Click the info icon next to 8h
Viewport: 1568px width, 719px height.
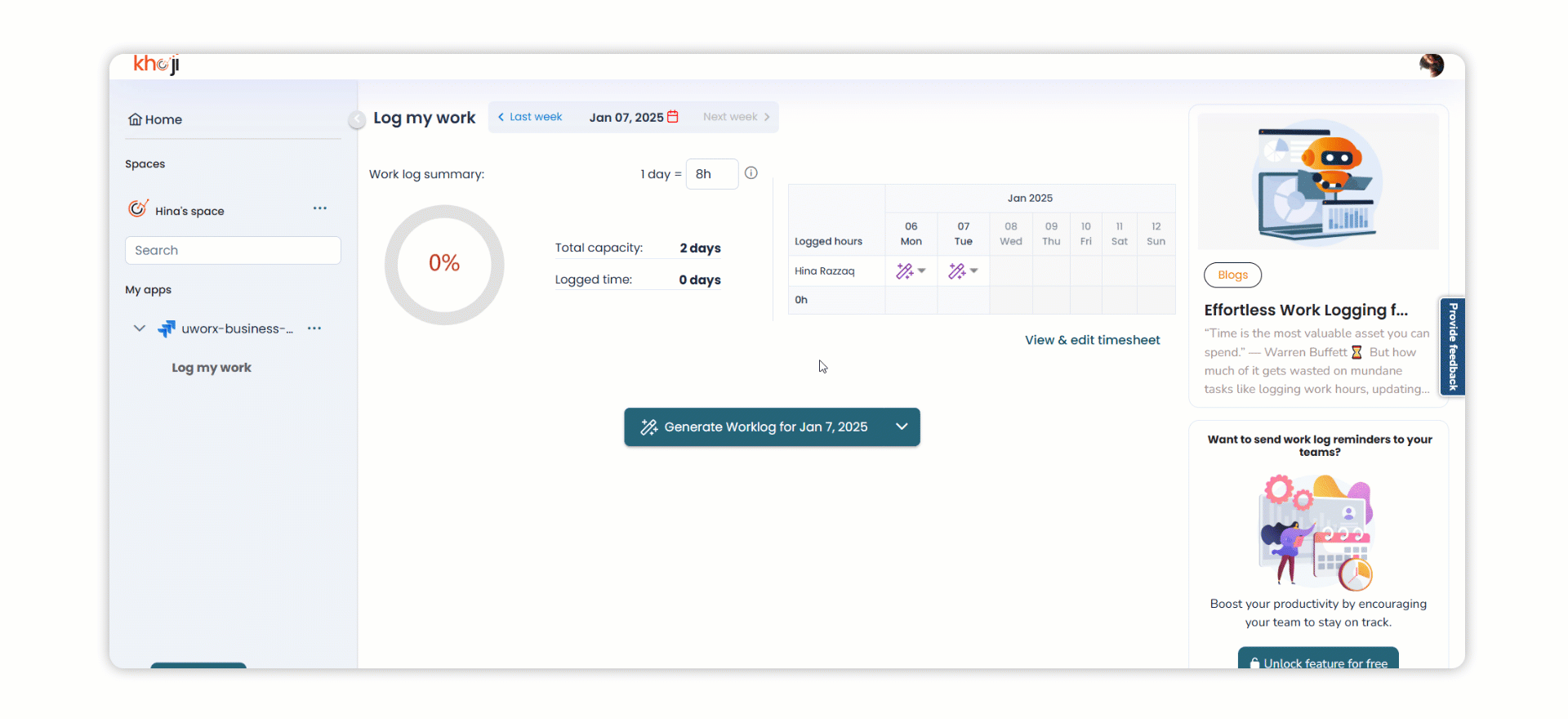click(x=751, y=173)
